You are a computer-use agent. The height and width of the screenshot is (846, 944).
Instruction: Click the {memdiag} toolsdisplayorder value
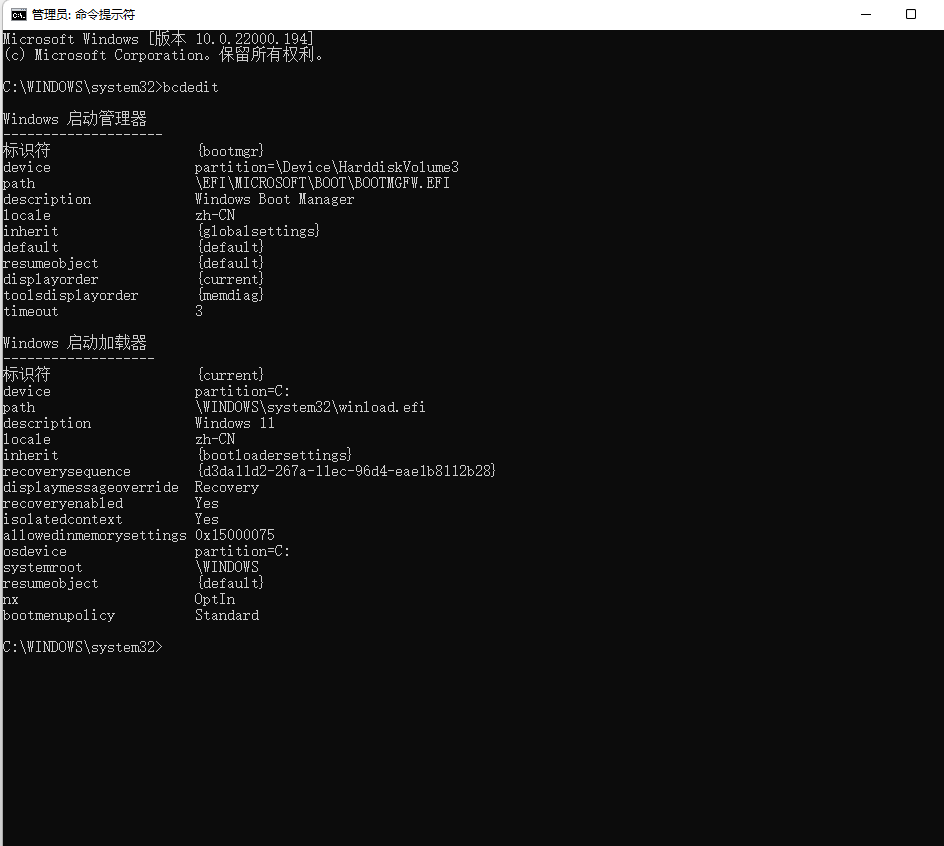231,295
